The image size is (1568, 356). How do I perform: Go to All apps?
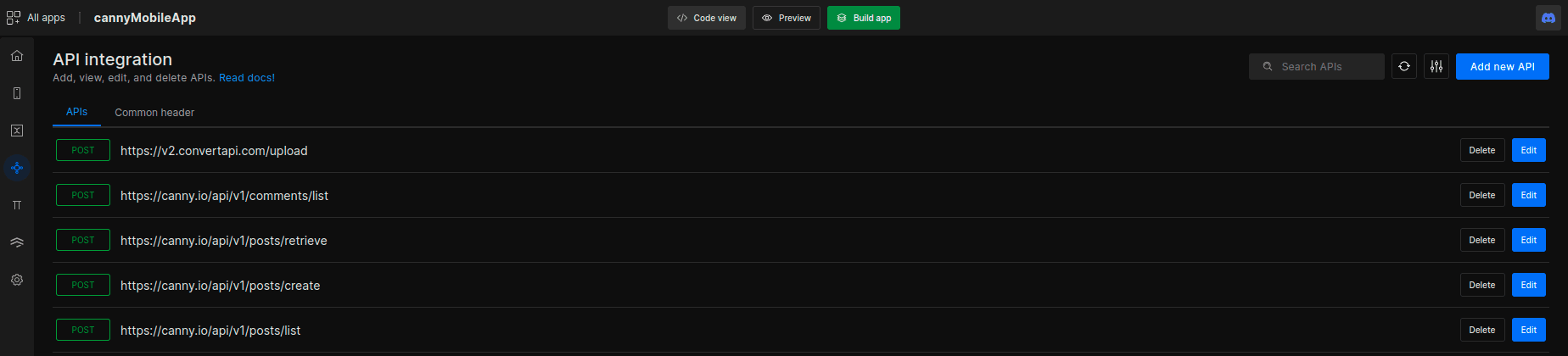[x=36, y=18]
